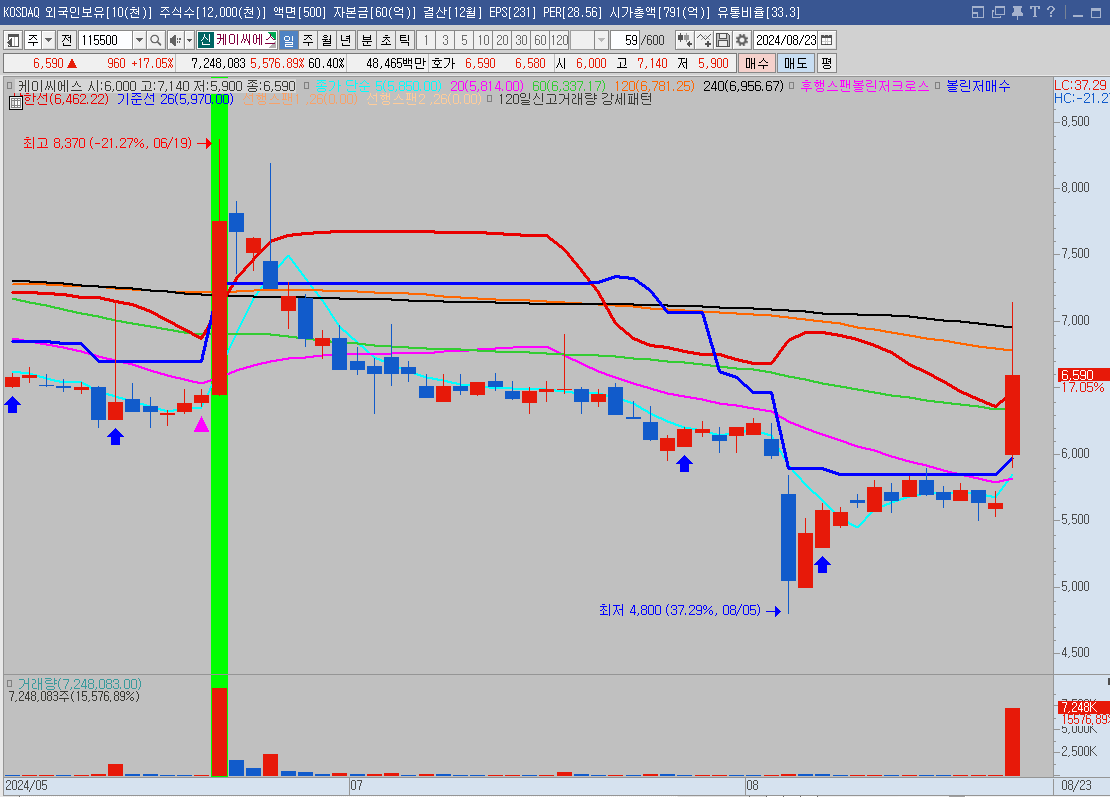Screen dimensions: 1110x797
Task: Click the add line indicator icon
Action: coord(704,40)
